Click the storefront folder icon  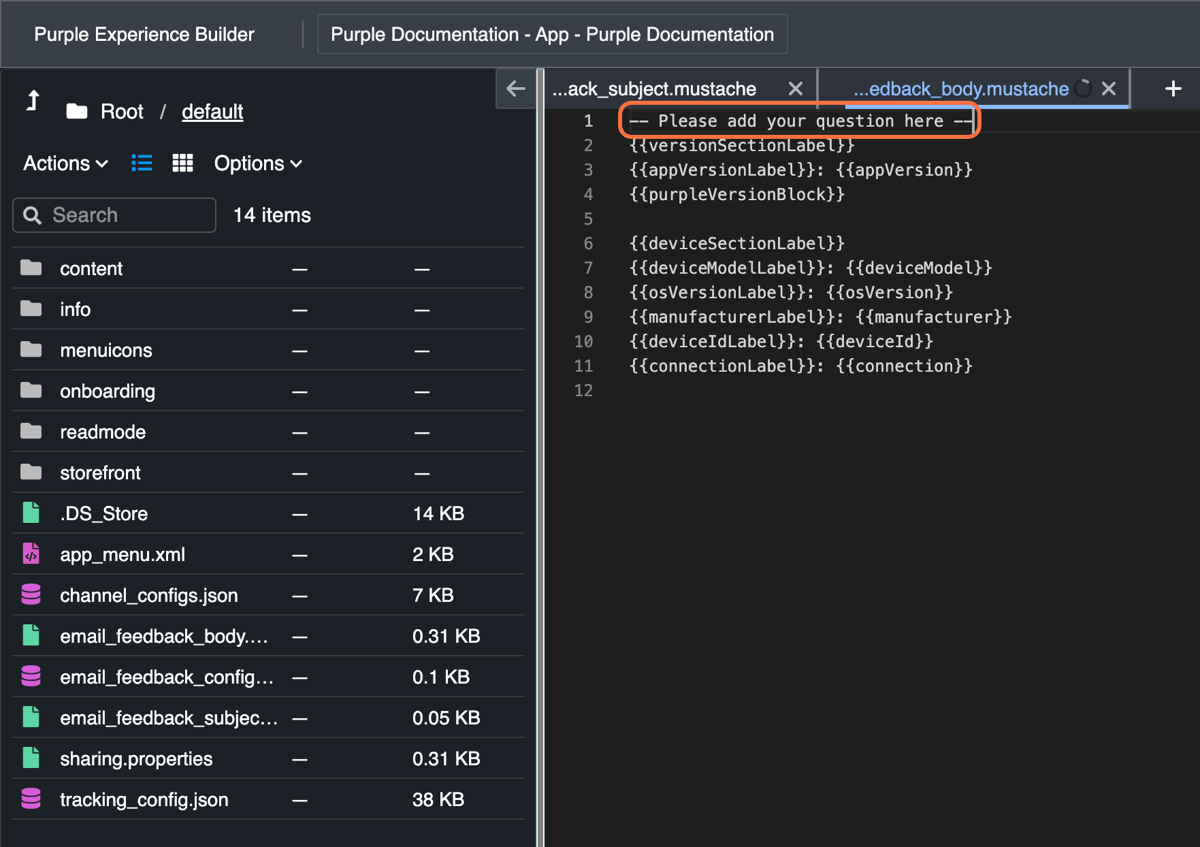pos(31,472)
